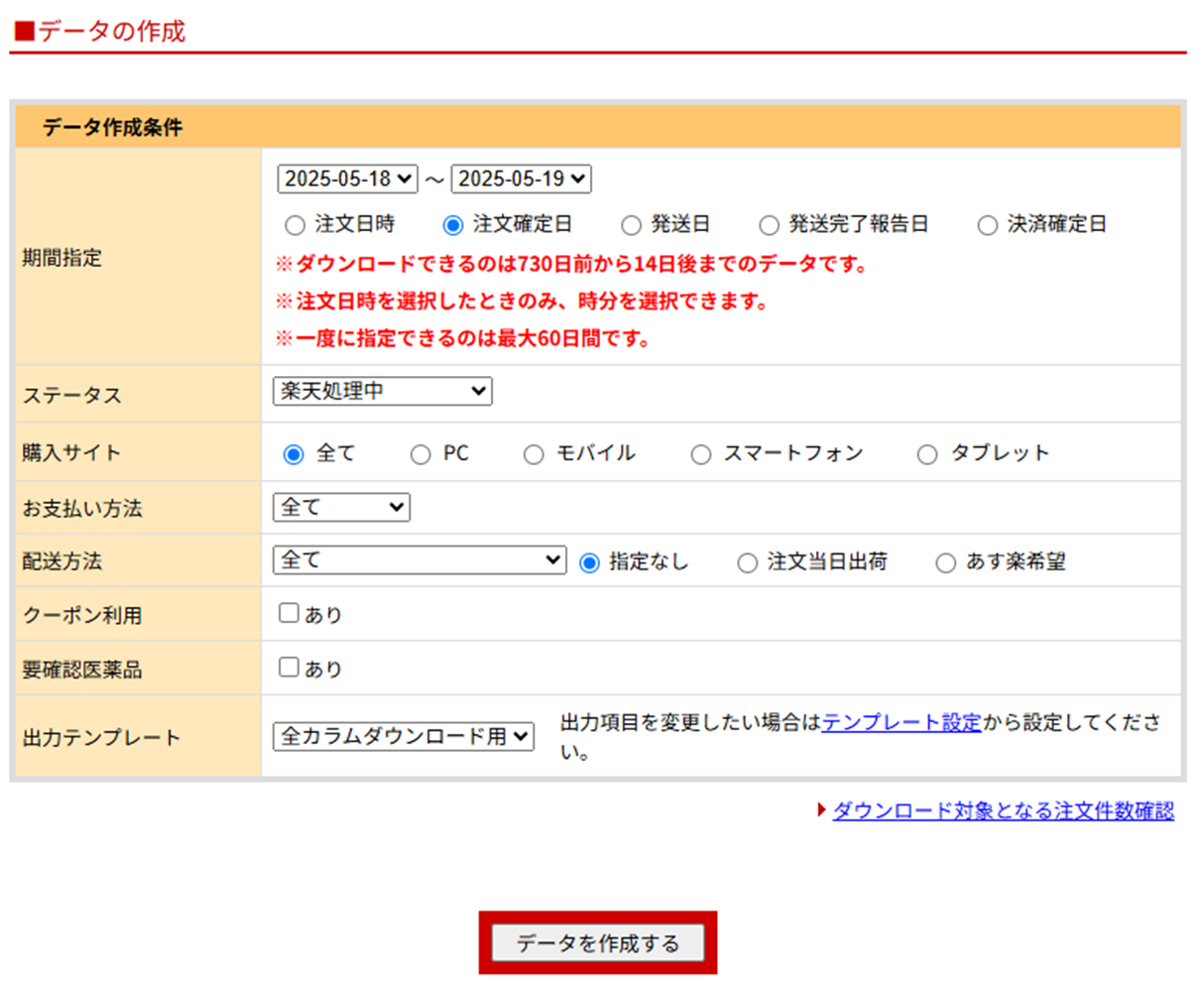This screenshot has height=993, width=1204.
Task: Enable the クーポン利用 あり checkbox
Action: (289, 613)
